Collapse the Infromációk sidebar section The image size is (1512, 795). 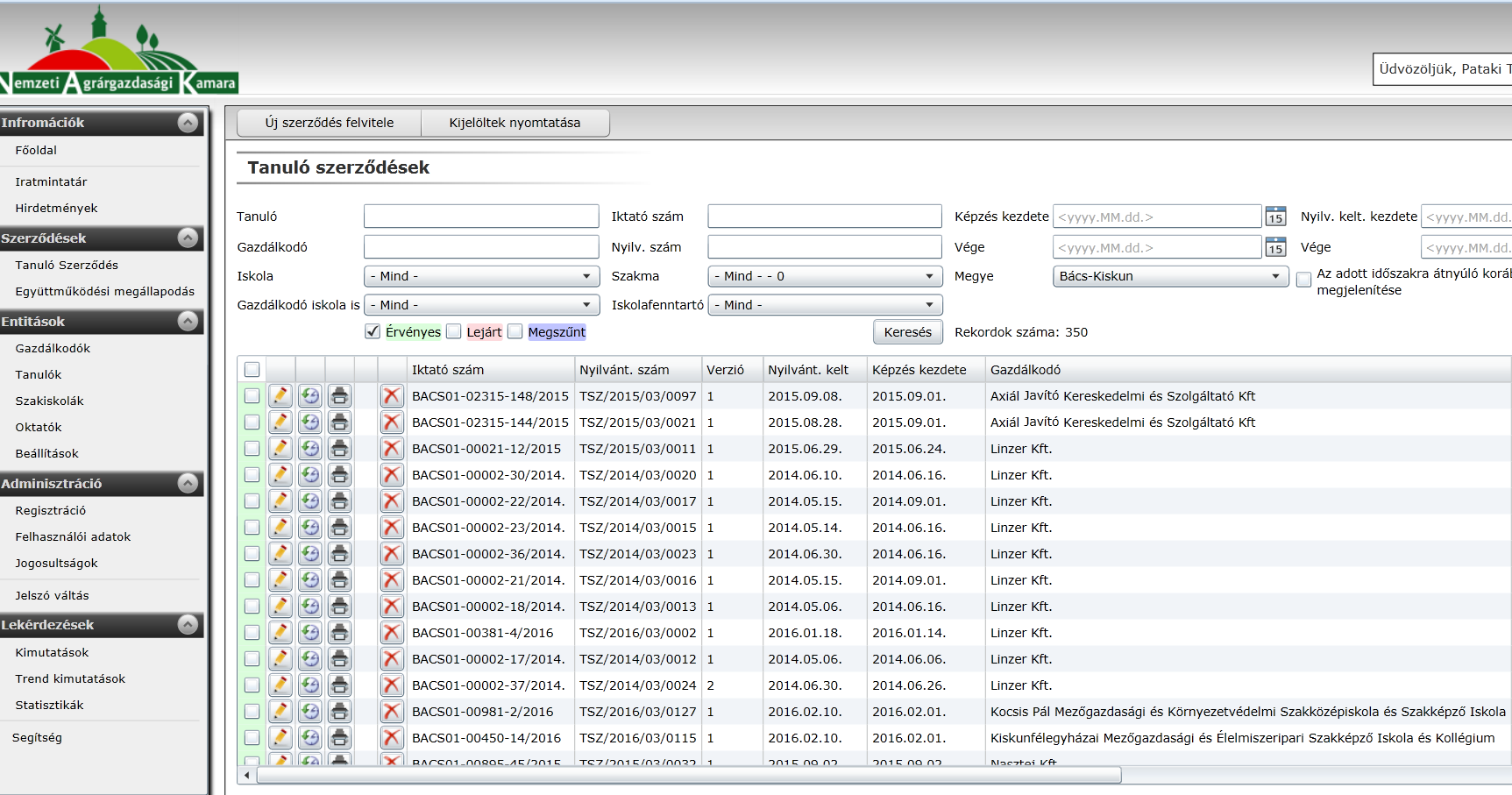pyautogui.click(x=188, y=123)
